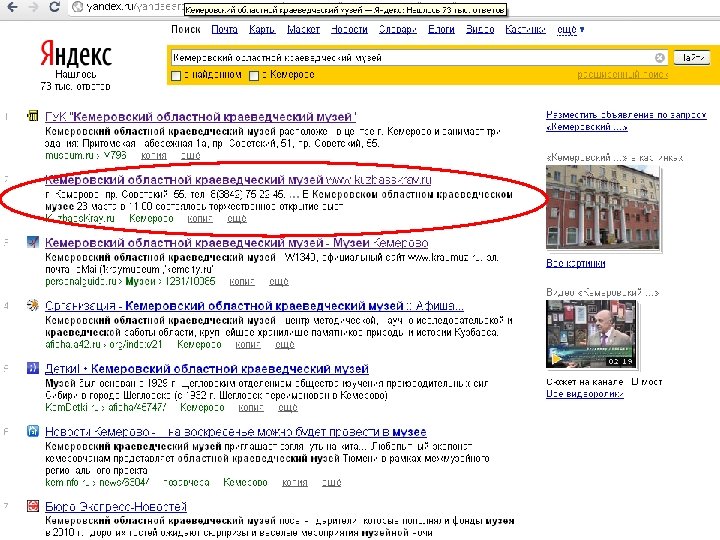Click favicon beside Новости Кемерово result
The image size is (720, 540).
pyautogui.click(x=33, y=431)
